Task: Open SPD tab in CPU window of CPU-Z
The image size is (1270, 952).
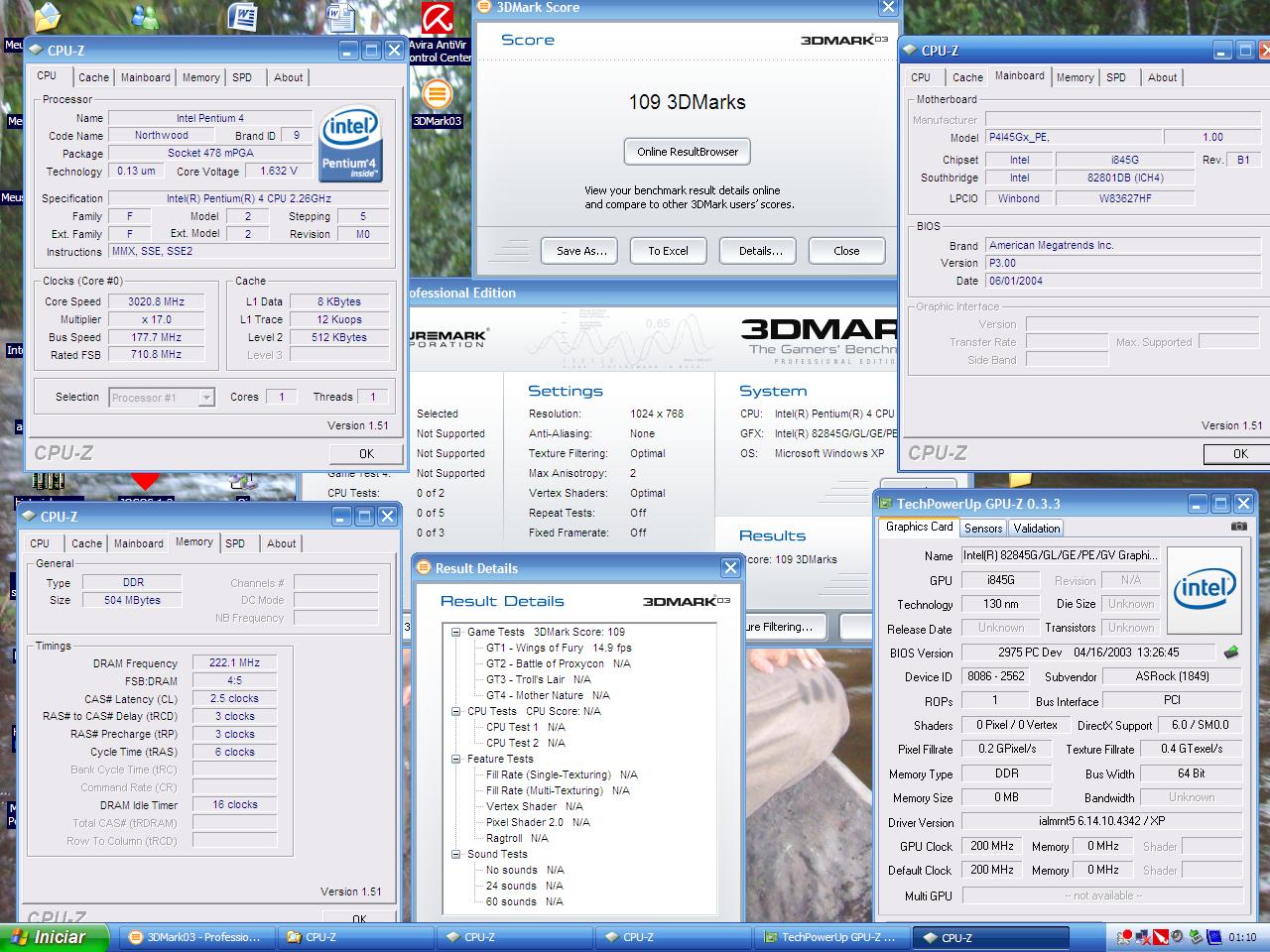Action: 242,77
